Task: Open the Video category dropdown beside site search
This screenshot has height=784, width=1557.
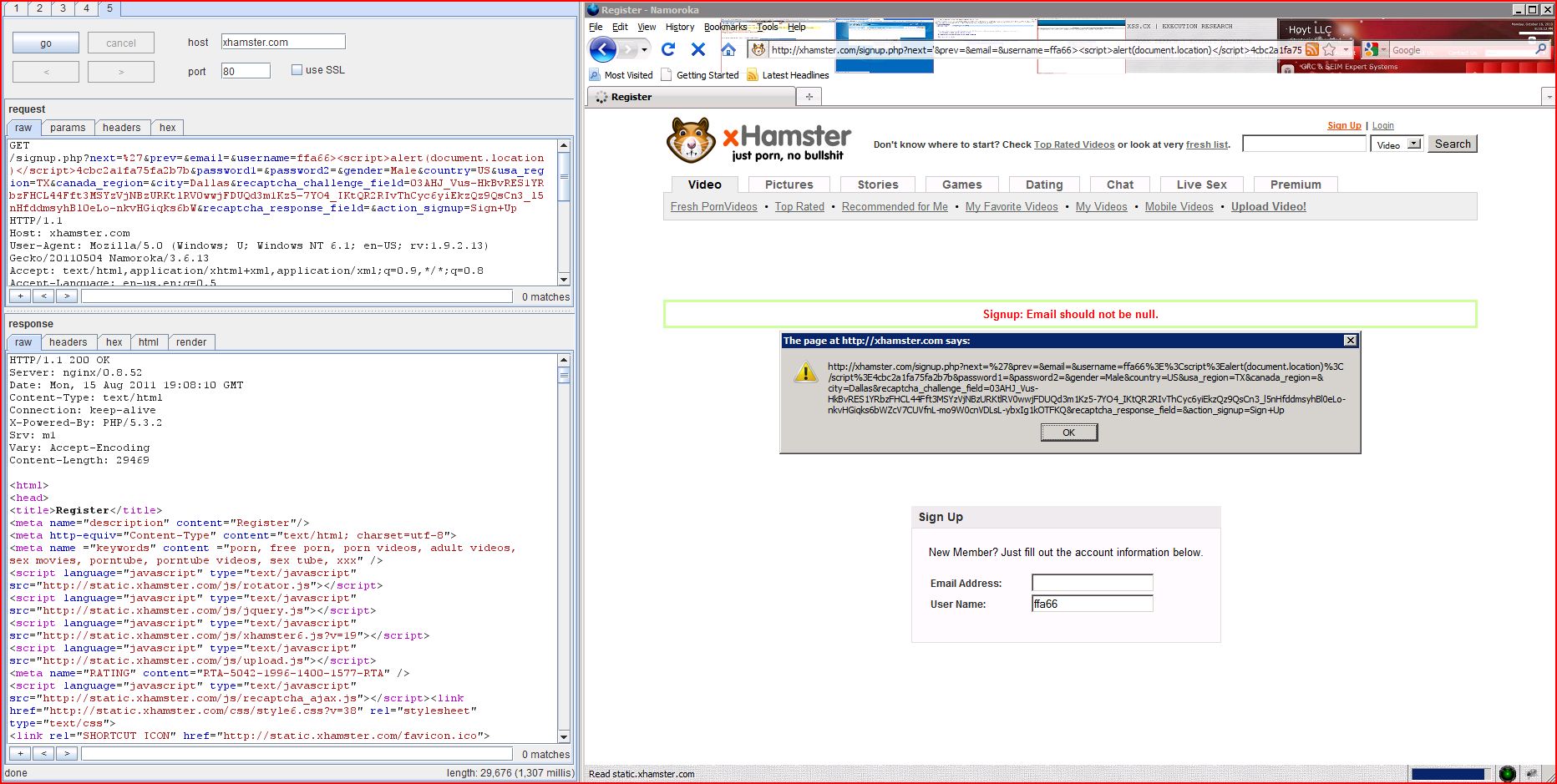Action: 1397,144
